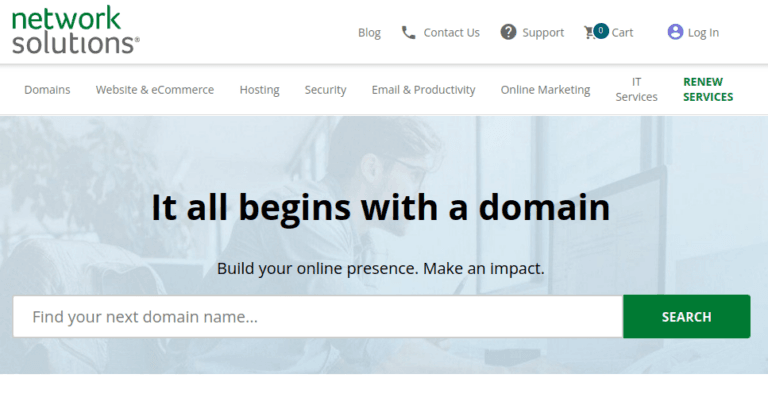Click the Log In text
This screenshot has height=409, width=768.
(x=703, y=32)
